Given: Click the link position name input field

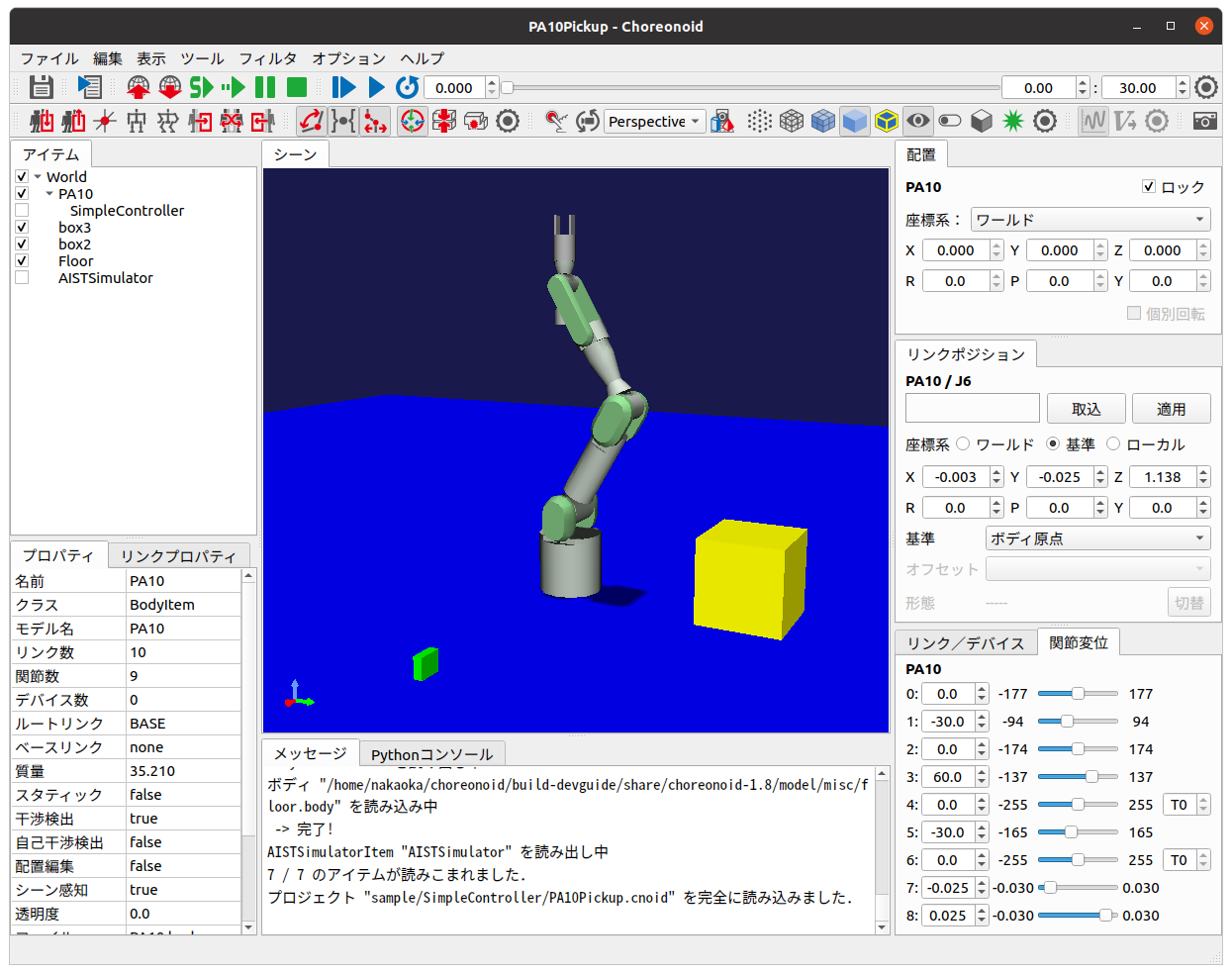Looking at the screenshot, I should coord(972,409).
